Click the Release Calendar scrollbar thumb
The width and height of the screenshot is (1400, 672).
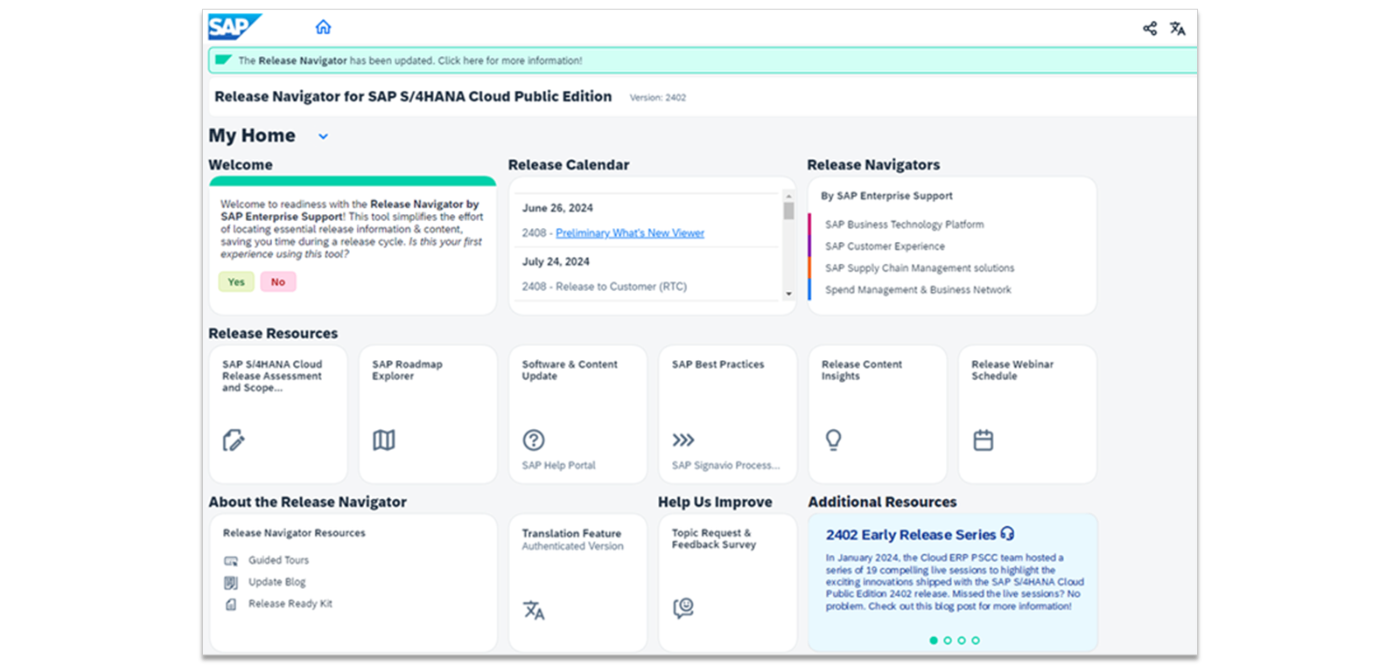click(x=788, y=211)
